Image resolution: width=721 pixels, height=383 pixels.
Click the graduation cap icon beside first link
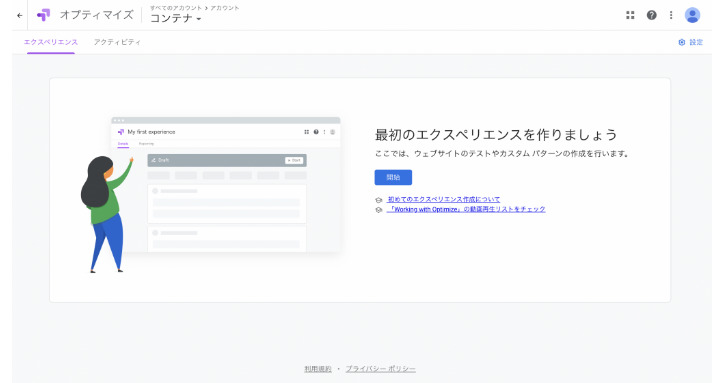click(x=378, y=200)
